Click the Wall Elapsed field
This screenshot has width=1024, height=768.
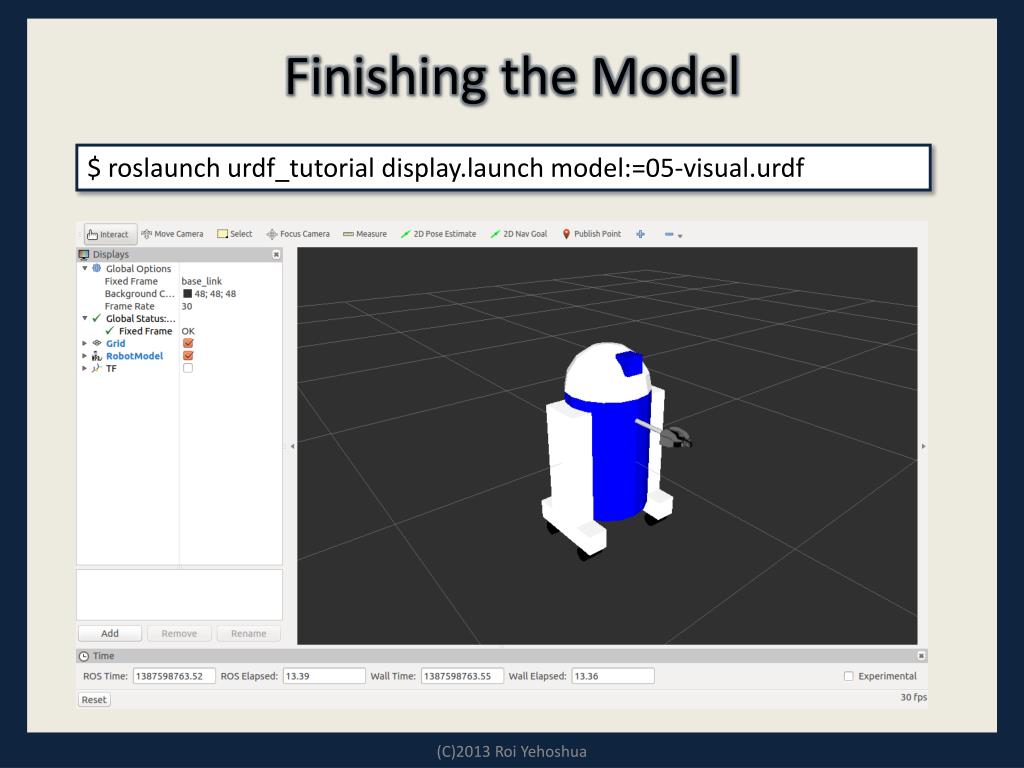613,676
